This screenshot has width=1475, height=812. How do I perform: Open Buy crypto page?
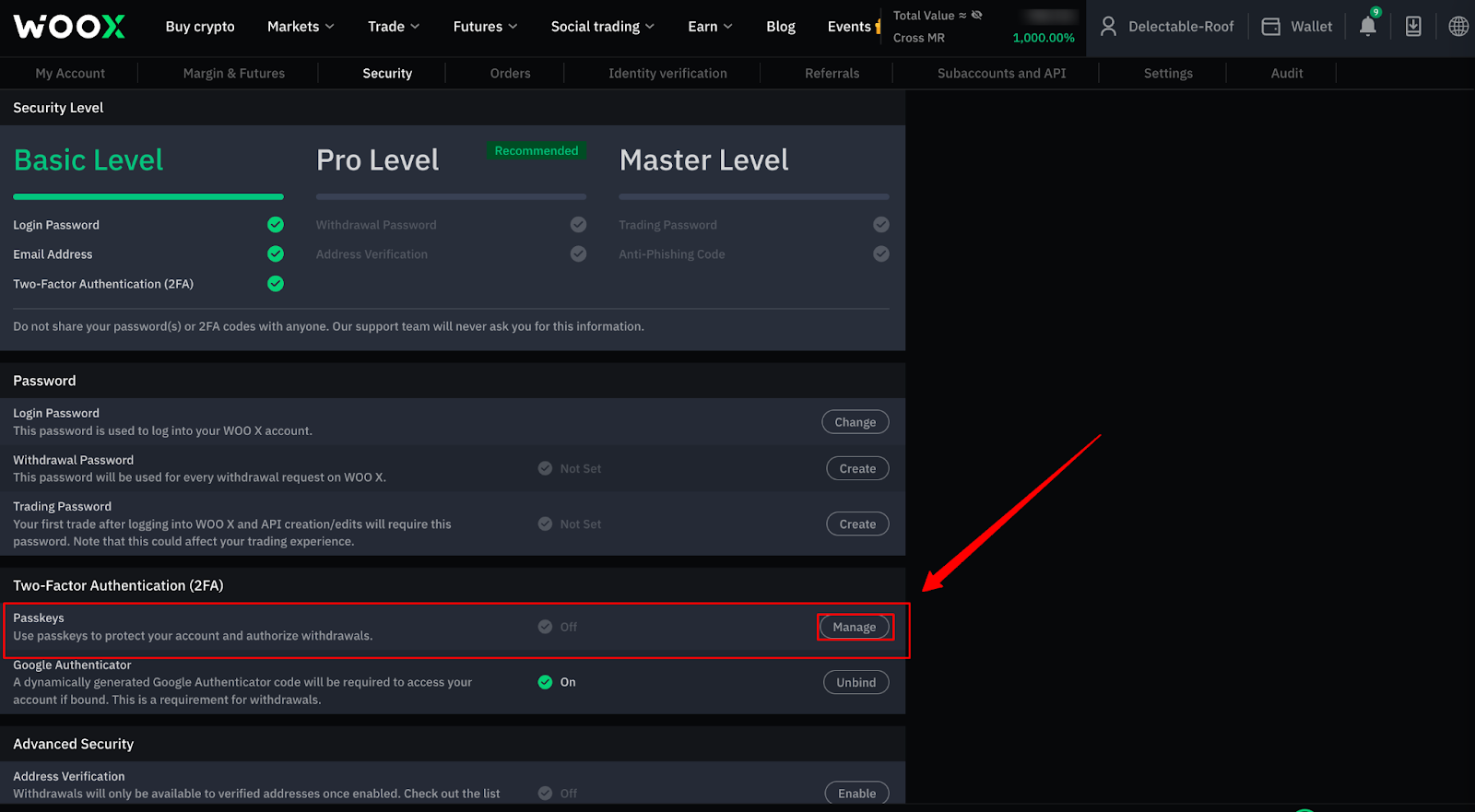tap(200, 27)
